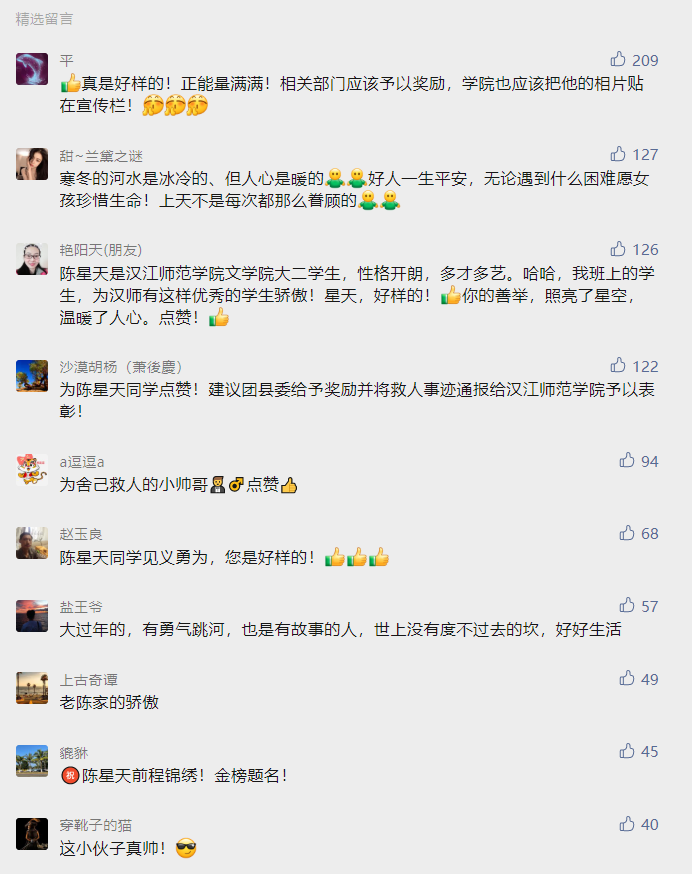The height and width of the screenshot is (874, 692).
Task: View 沙漠胡杨's avatar
Action: point(32,376)
